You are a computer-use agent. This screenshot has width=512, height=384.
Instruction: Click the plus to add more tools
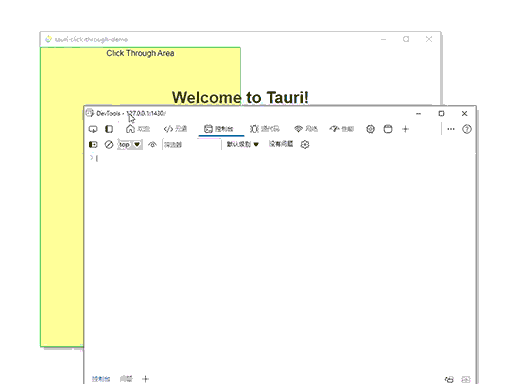(x=405, y=129)
